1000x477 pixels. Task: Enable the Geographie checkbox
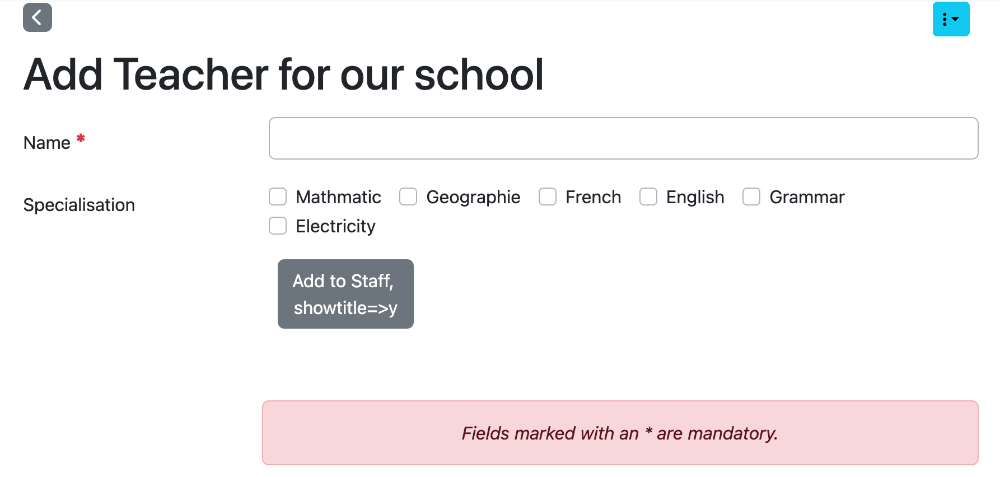coord(408,197)
